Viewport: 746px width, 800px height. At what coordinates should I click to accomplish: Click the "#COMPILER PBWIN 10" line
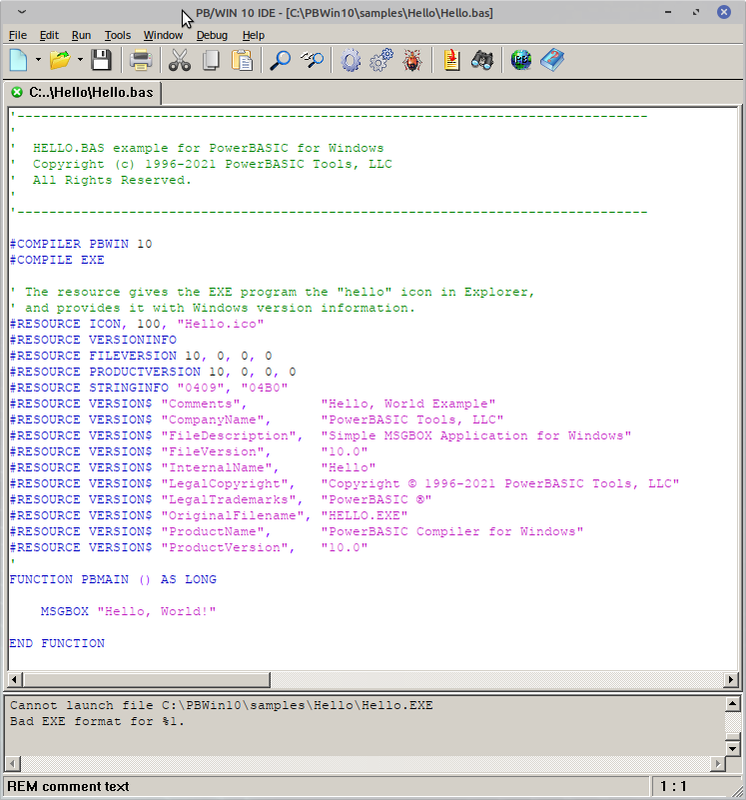(81, 244)
